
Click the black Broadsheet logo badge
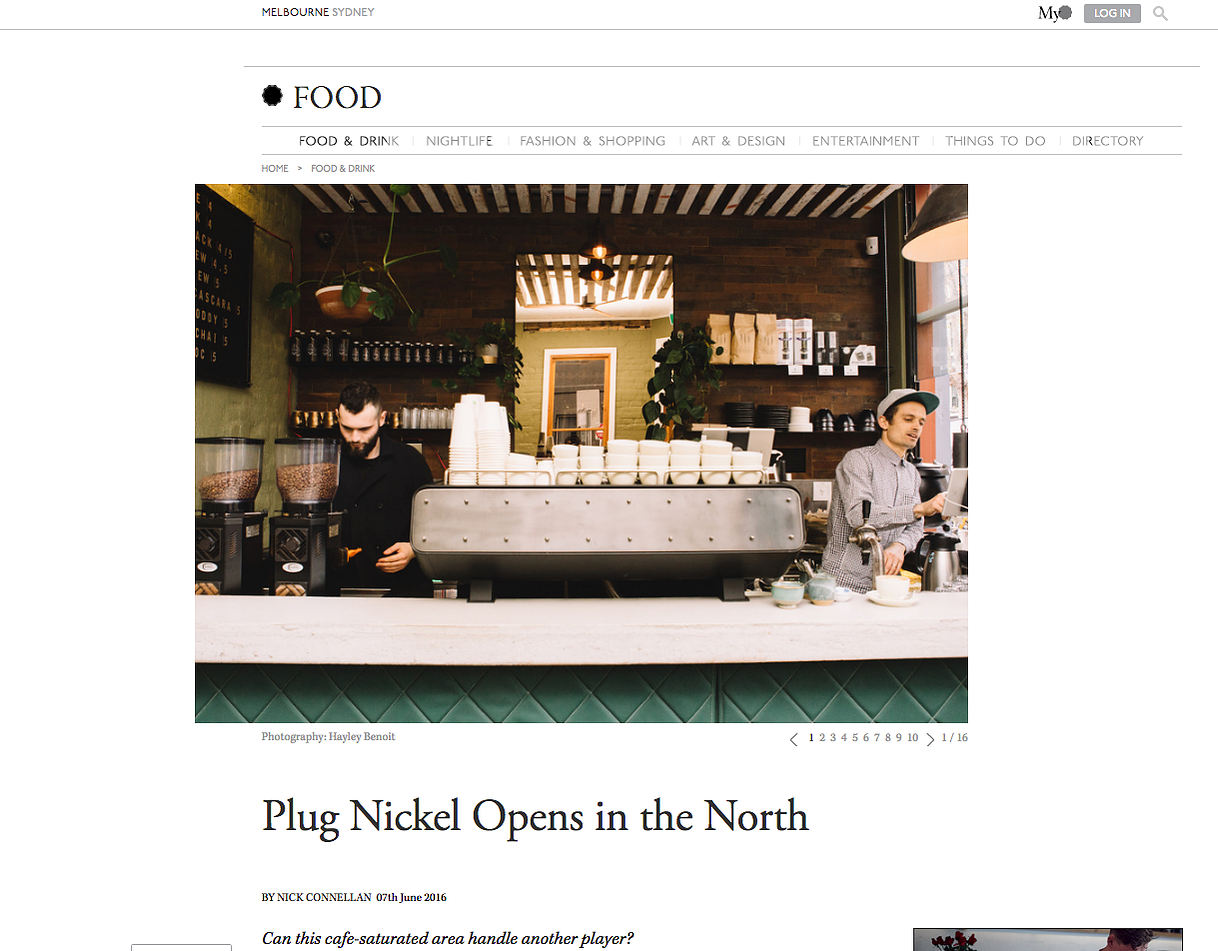click(272, 96)
